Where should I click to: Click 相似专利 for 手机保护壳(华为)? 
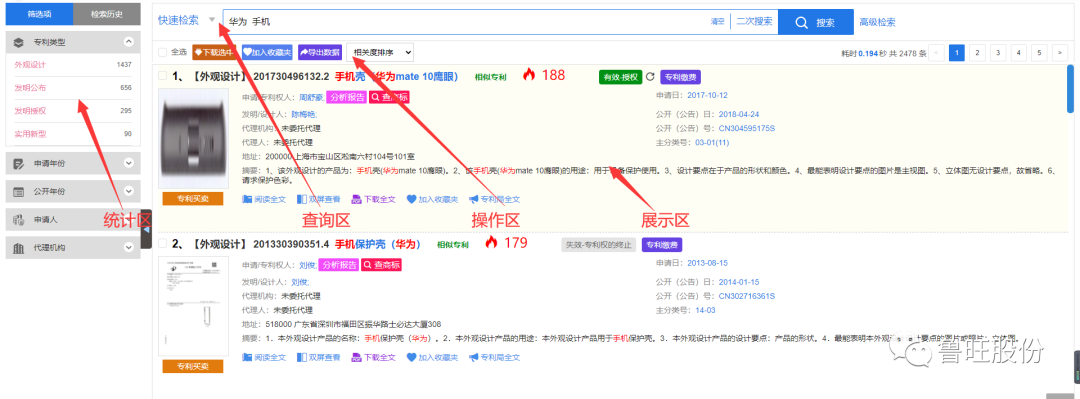coord(453,245)
